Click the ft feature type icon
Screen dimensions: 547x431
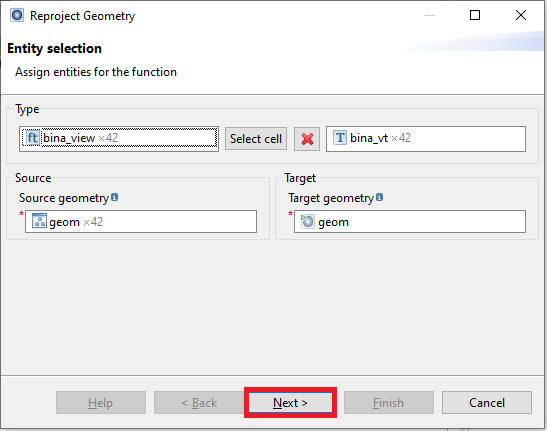pyautogui.click(x=32, y=138)
